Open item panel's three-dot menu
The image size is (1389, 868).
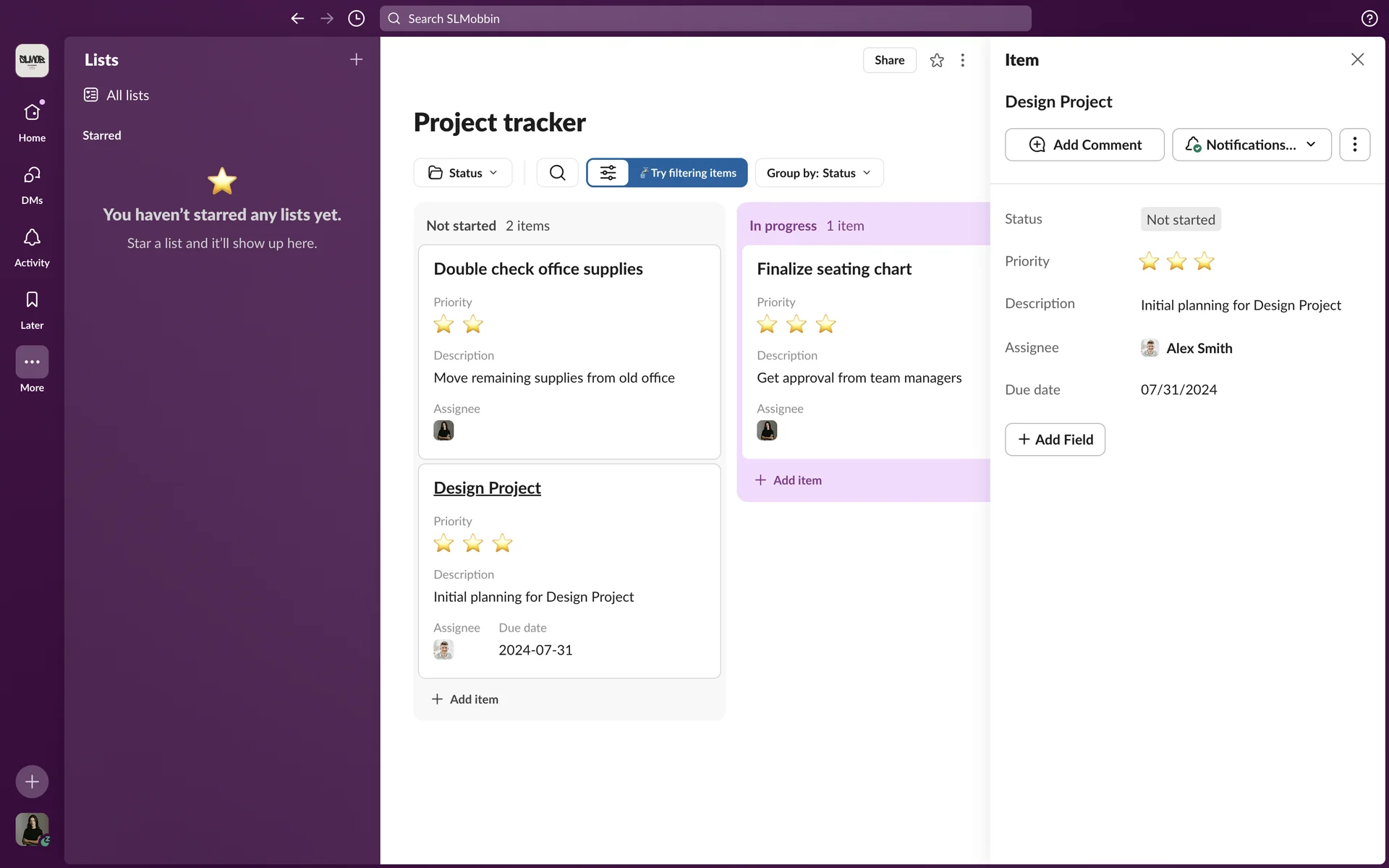1354,145
